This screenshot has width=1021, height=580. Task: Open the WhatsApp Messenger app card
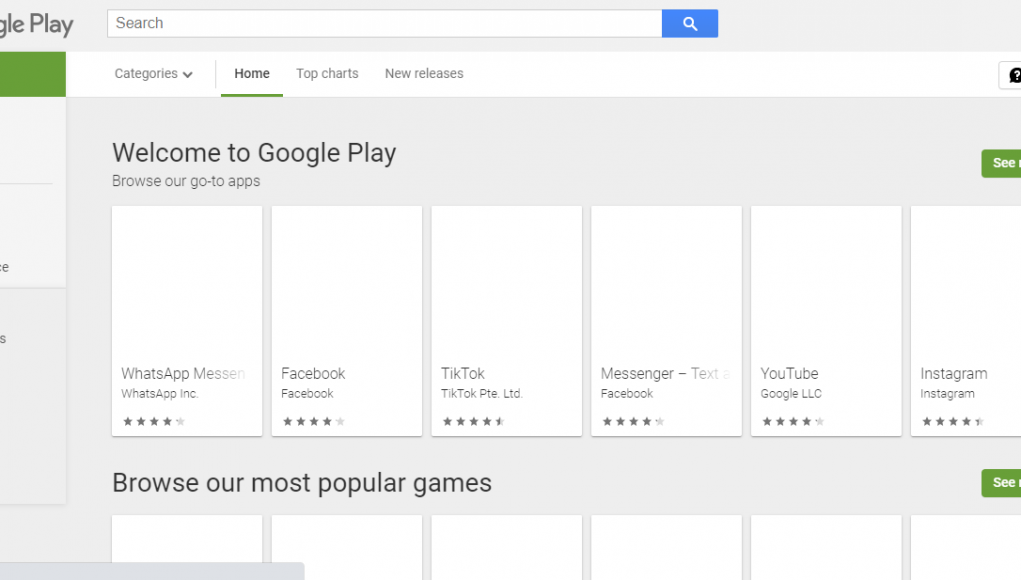point(187,290)
